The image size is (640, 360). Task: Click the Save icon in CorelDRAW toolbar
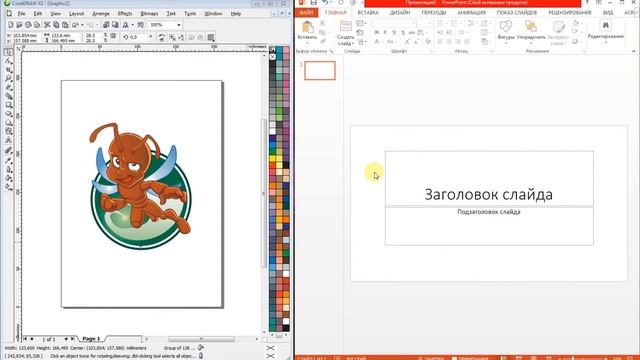point(28,25)
